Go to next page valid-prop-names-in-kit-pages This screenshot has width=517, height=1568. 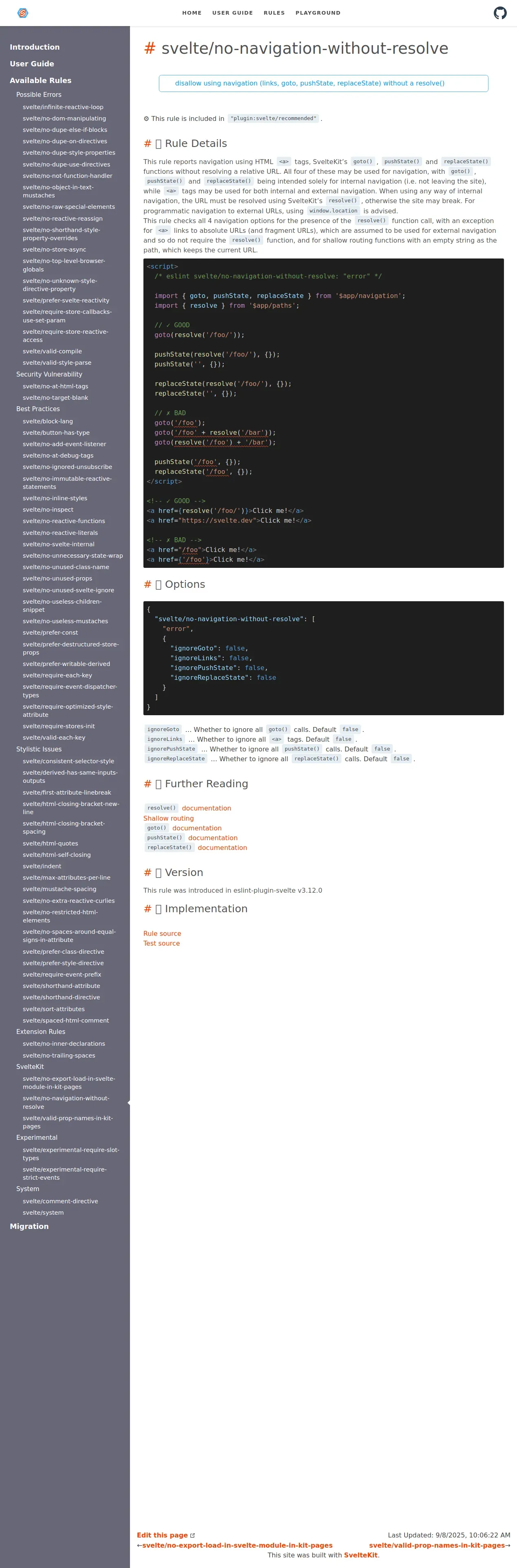(437, 1545)
